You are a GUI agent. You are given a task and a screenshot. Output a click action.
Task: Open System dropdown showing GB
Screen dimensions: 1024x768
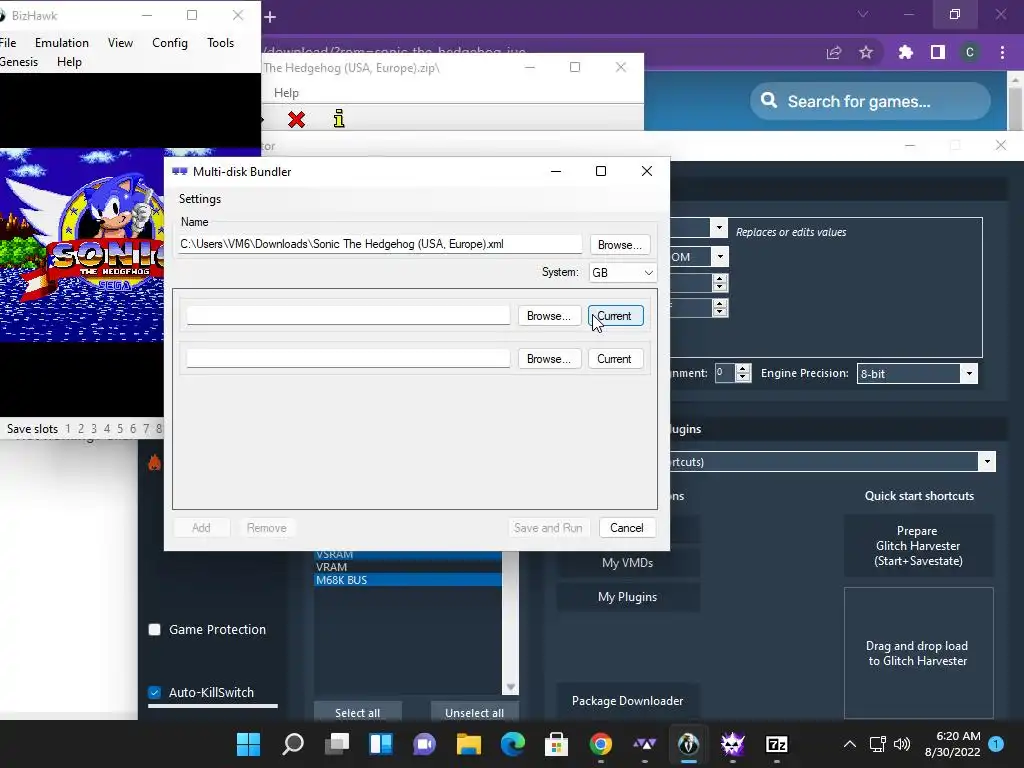coord(622,272)
